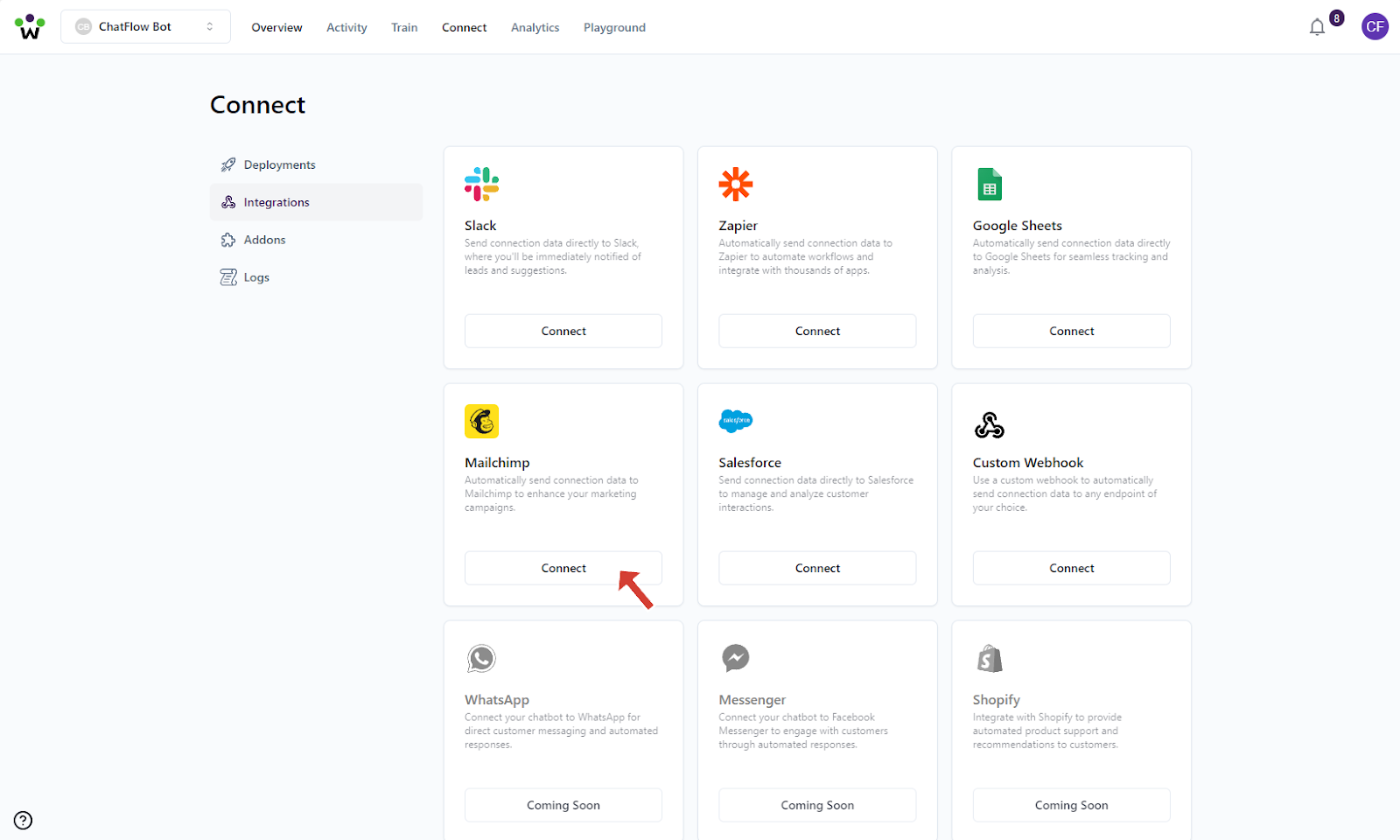Click the Google Sheets logo icon

[x=990, y=185]
